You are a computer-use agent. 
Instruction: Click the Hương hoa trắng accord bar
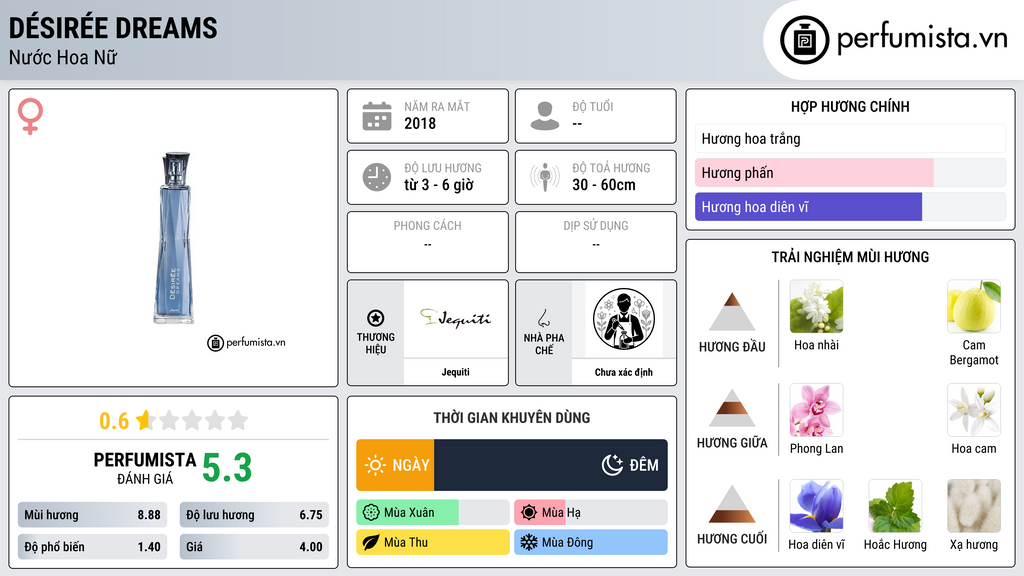point(850,138)
